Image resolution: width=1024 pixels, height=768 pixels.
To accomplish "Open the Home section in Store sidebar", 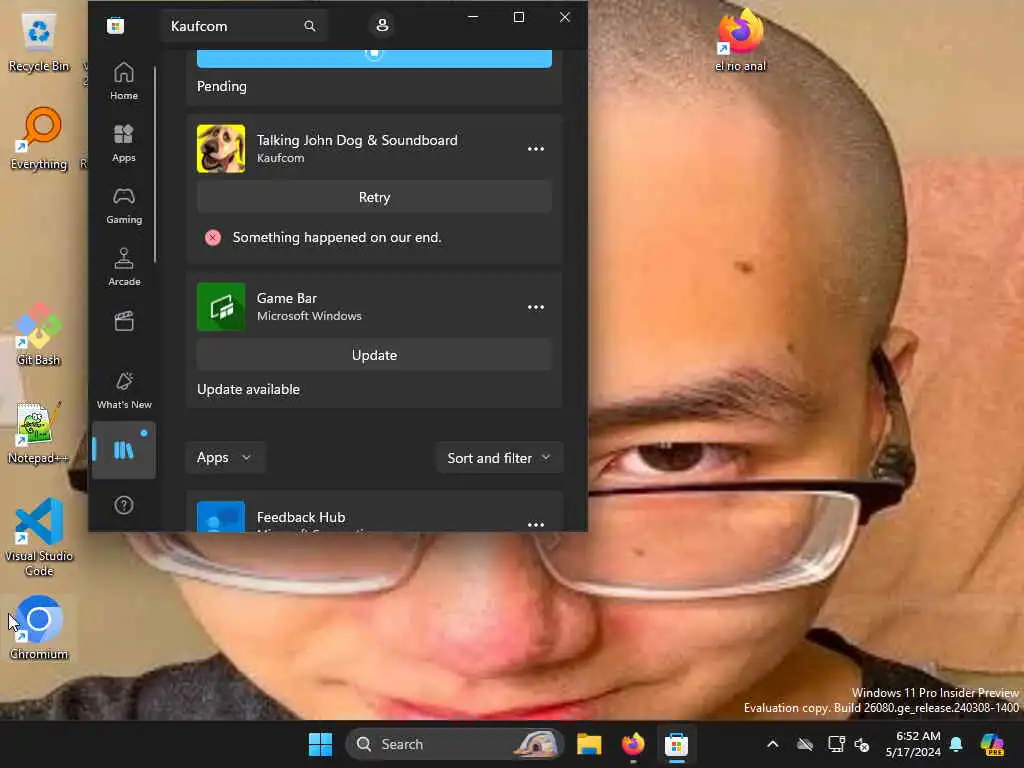I will click(123, 81).
